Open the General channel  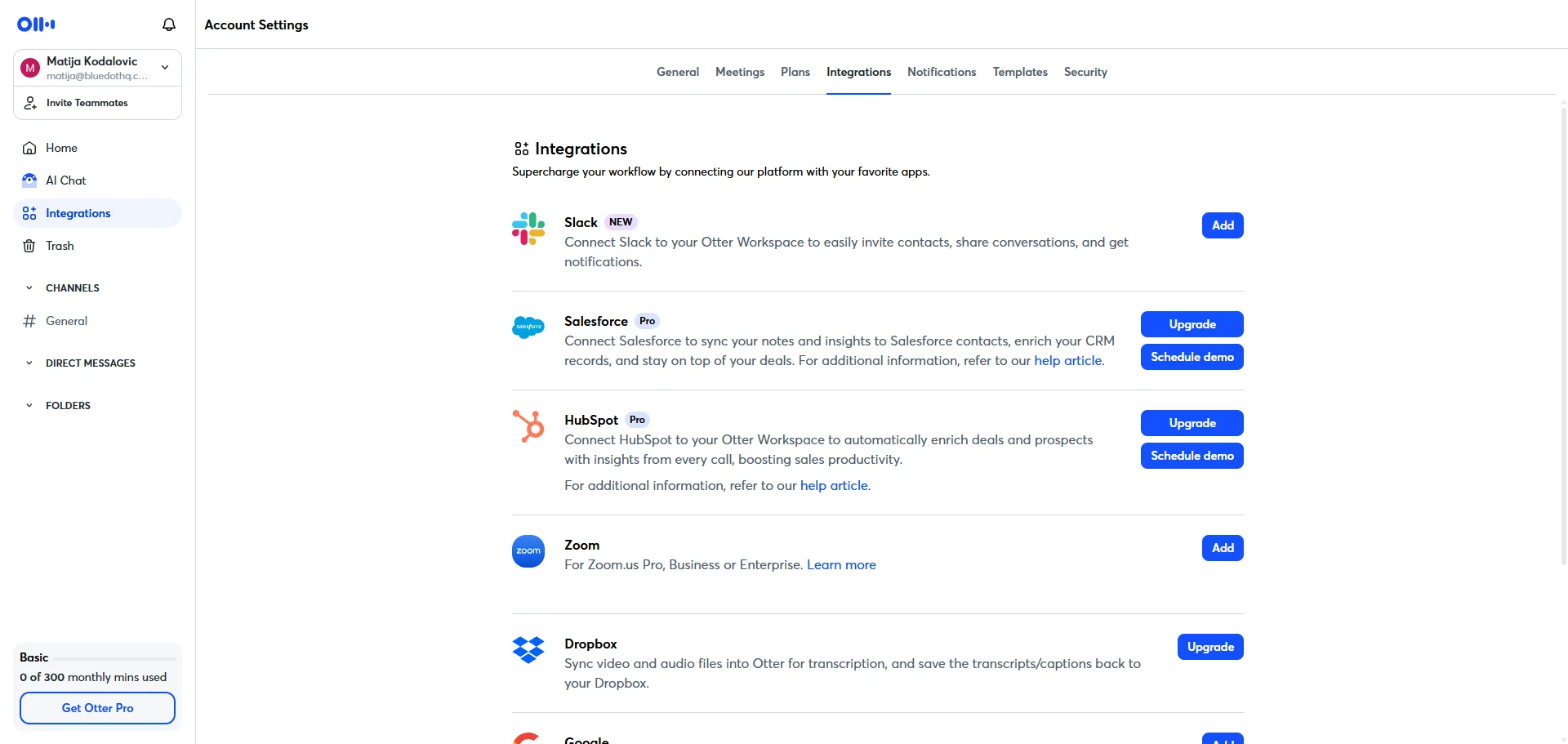(97, 321)
